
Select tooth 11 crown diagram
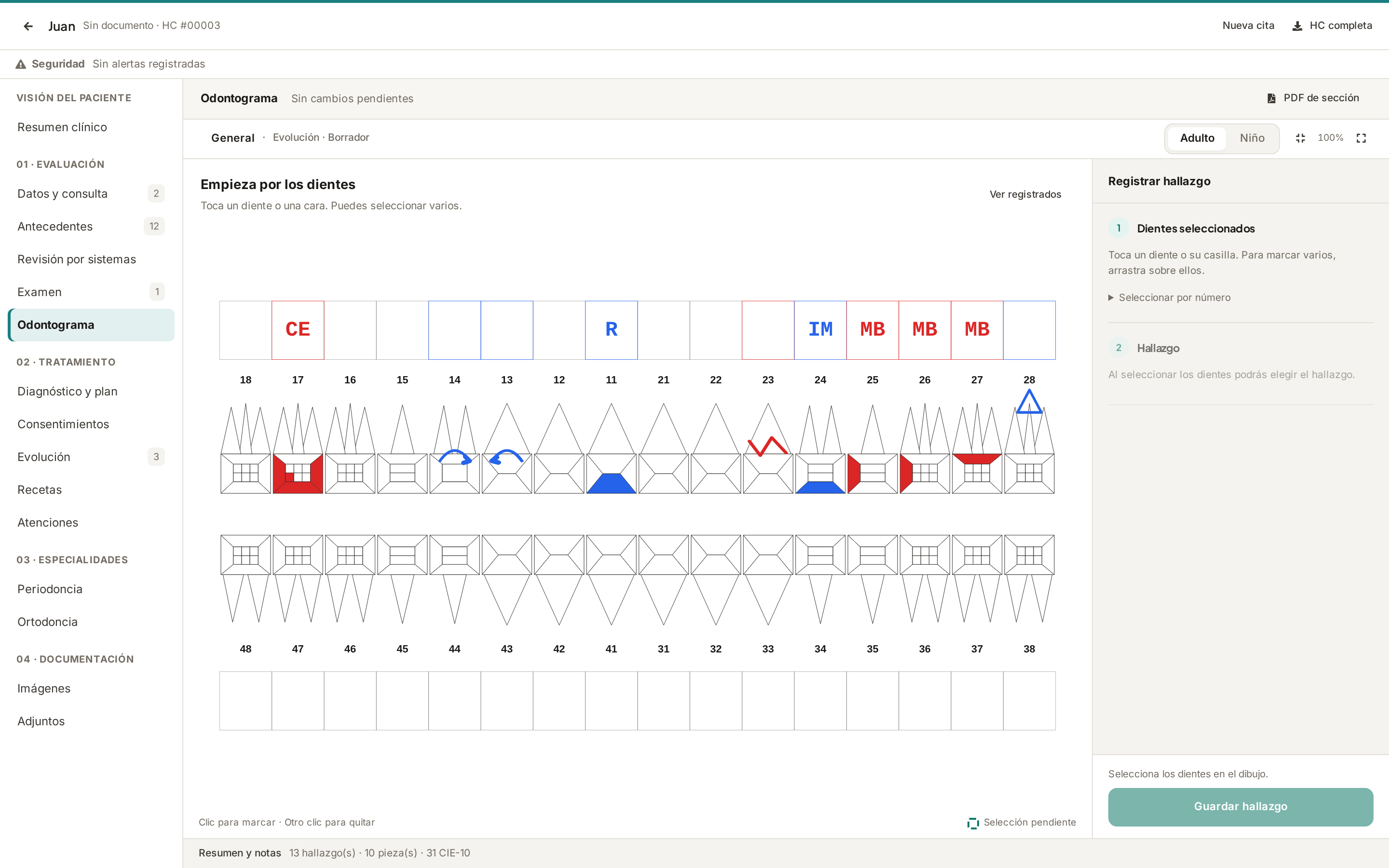(611, 474)
